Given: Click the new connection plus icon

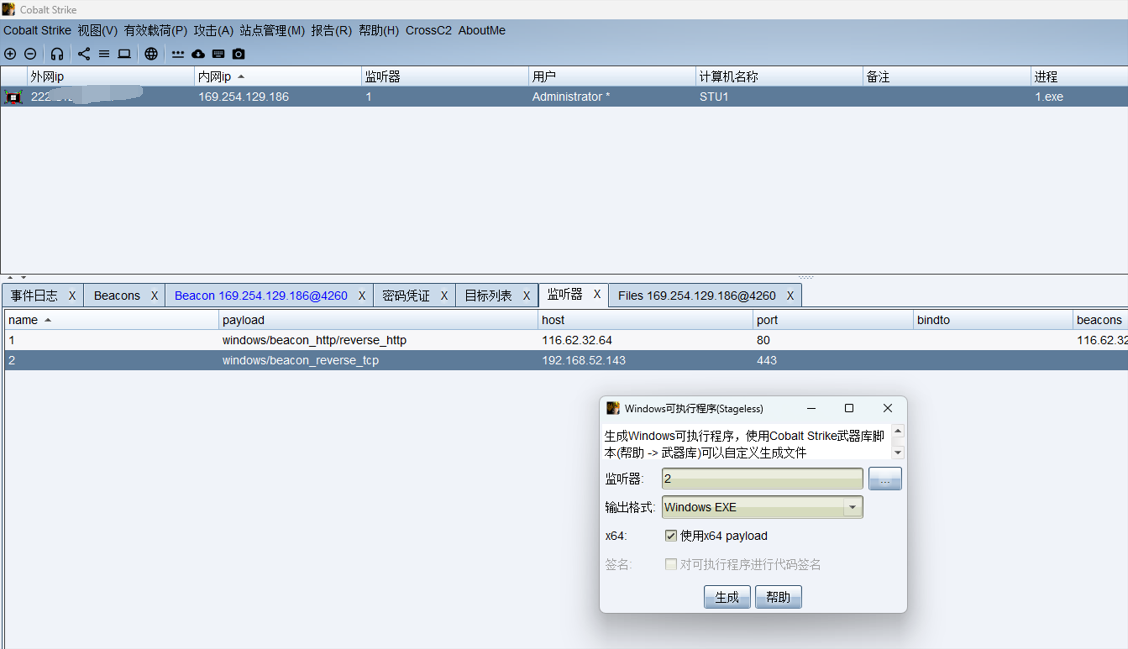Looking at the screenshot, I should pos(10,54).
